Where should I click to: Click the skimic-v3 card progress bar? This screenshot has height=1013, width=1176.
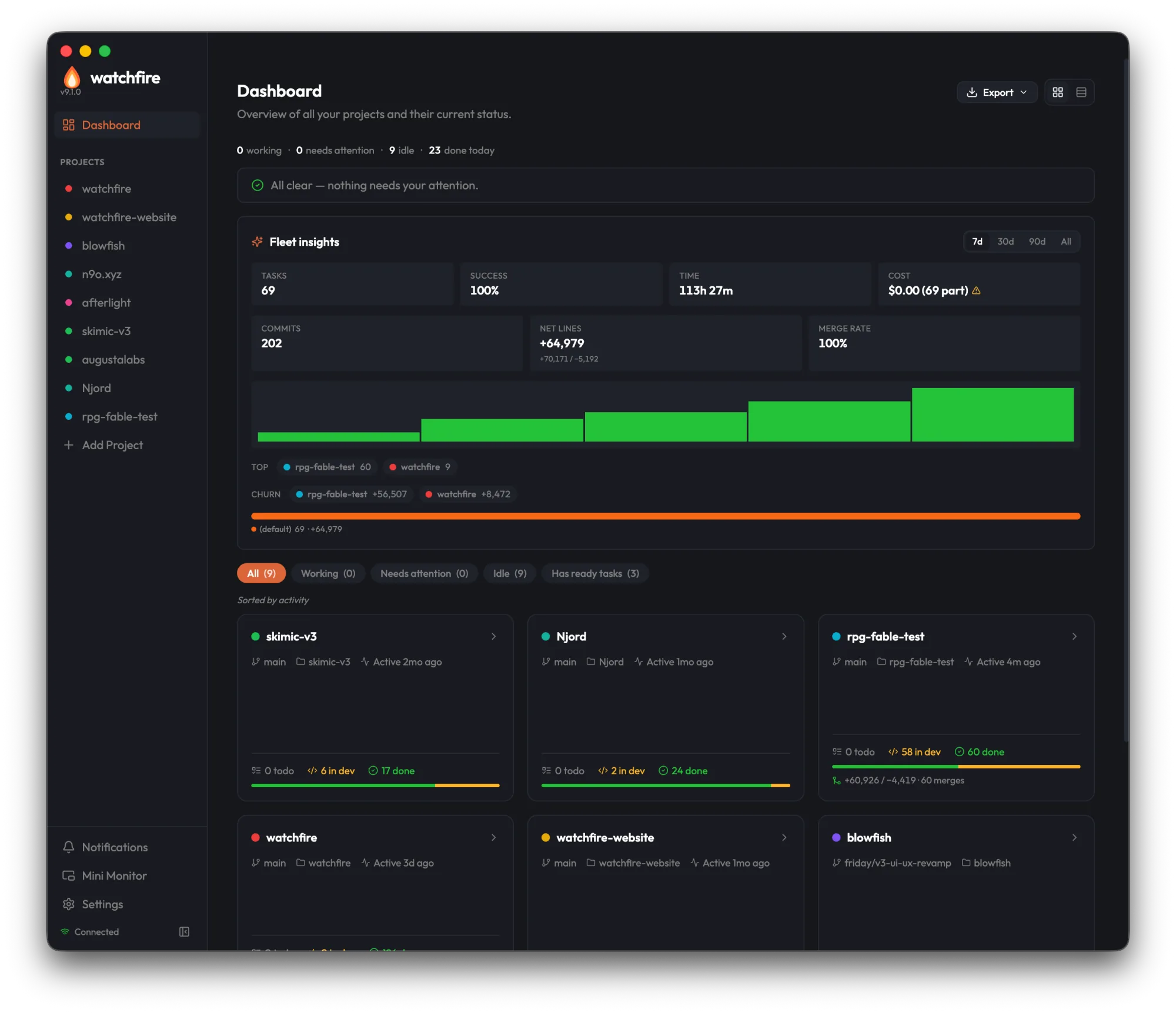tap(375, 785)
